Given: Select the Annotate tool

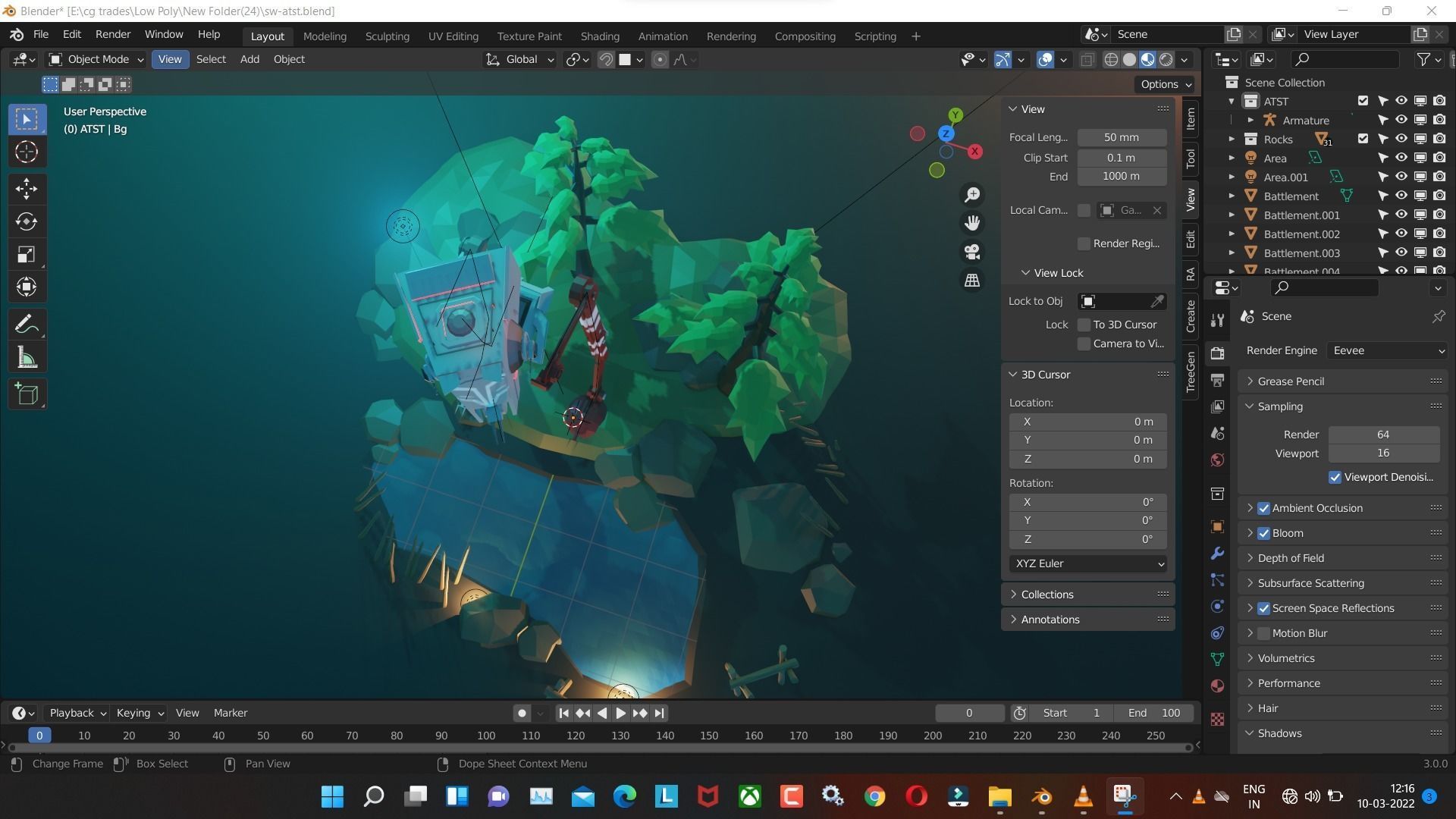Looking at the screenshot, I should [27, 324].
